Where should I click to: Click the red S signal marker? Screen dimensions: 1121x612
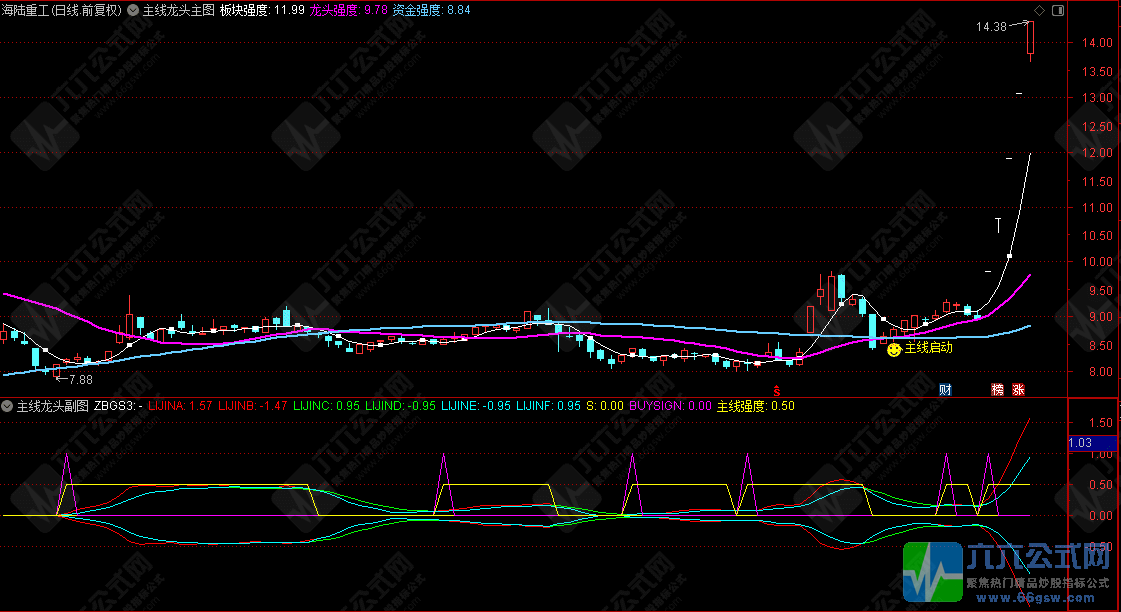pyautogui.click(x=776, y=389)
